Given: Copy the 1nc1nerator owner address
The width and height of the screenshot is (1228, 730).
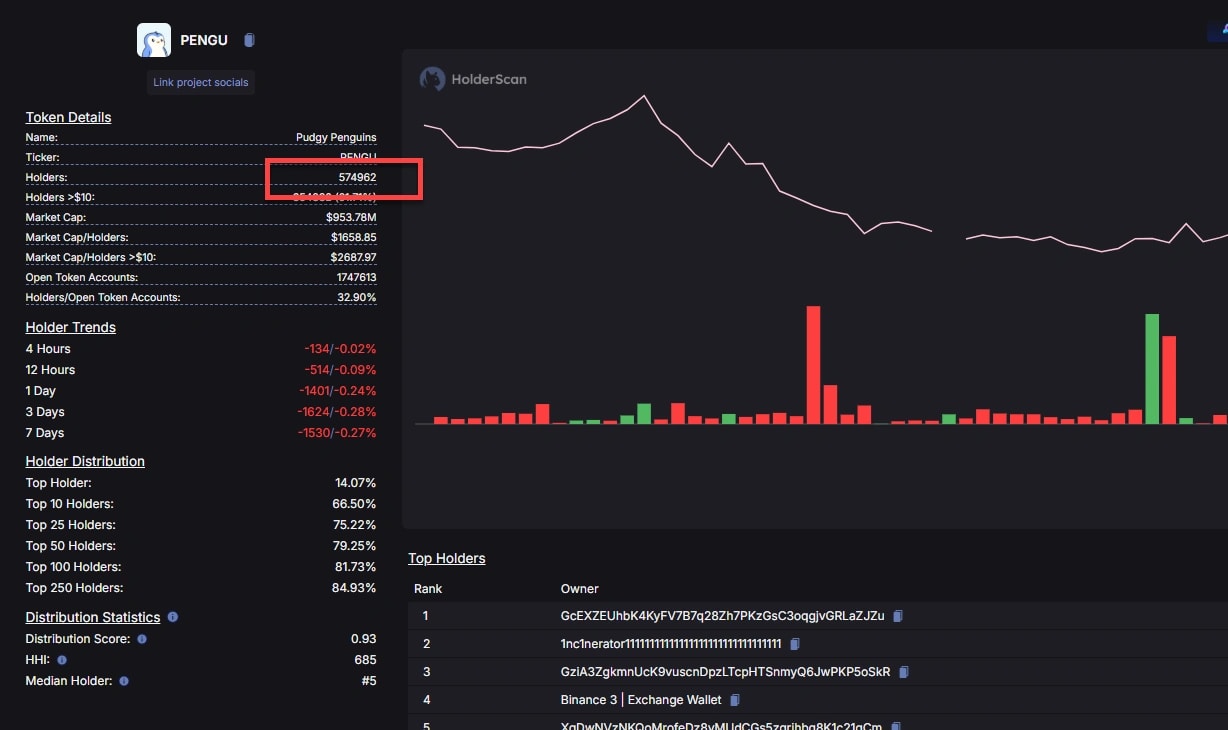Looking at the screenshot, I should click(x=795, y=644).
